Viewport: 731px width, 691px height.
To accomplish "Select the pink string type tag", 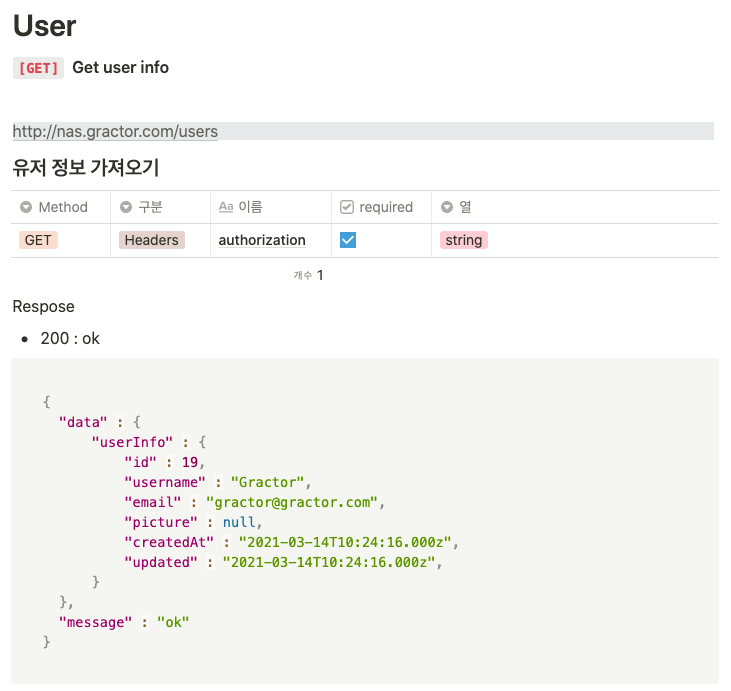I will pos(464,240).
